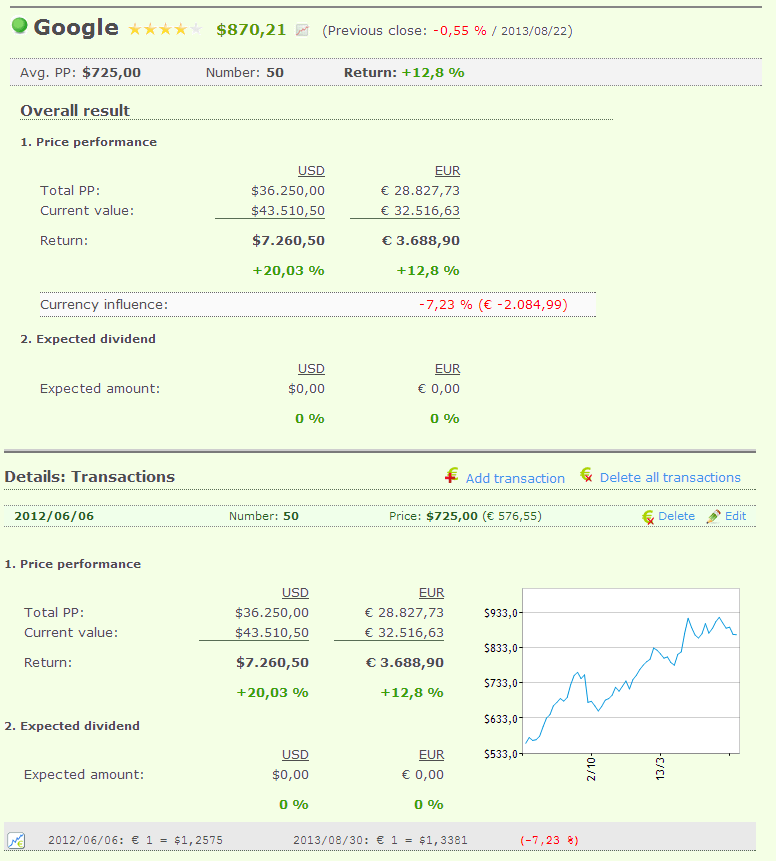Click the Google stock title
The image size is (776, 861).
[x=76, y=27]
